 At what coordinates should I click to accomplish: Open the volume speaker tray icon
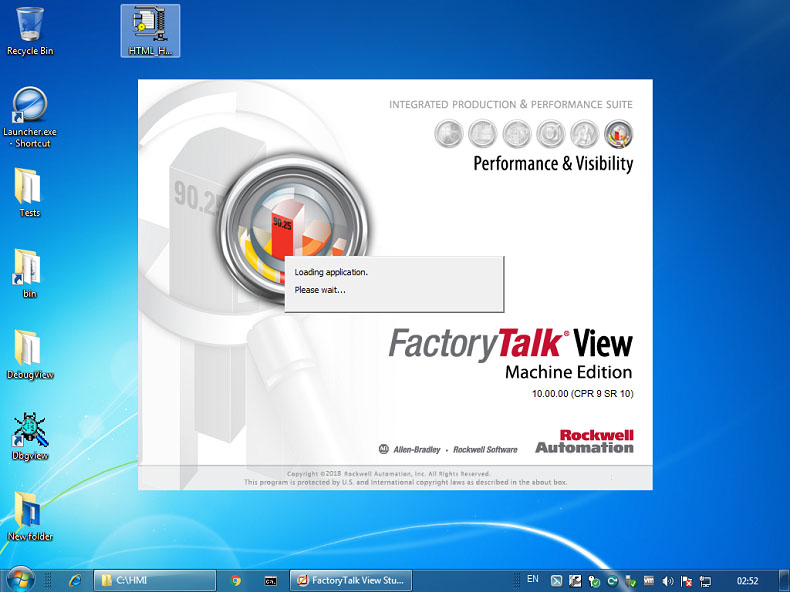tap(668, 581)
